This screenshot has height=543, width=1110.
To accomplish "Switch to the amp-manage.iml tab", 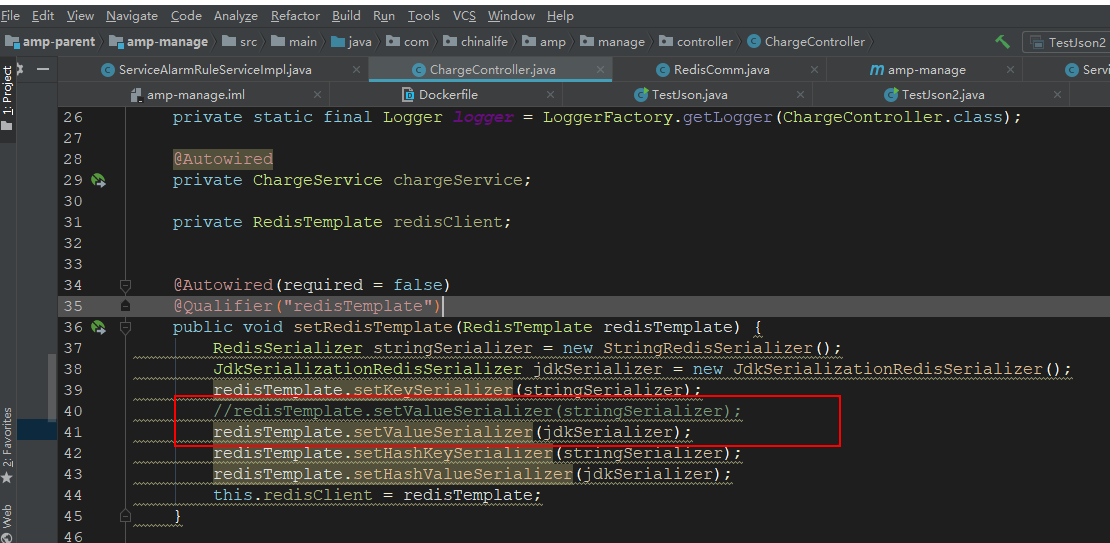I will pyautogui.click(x=188, y=94).
